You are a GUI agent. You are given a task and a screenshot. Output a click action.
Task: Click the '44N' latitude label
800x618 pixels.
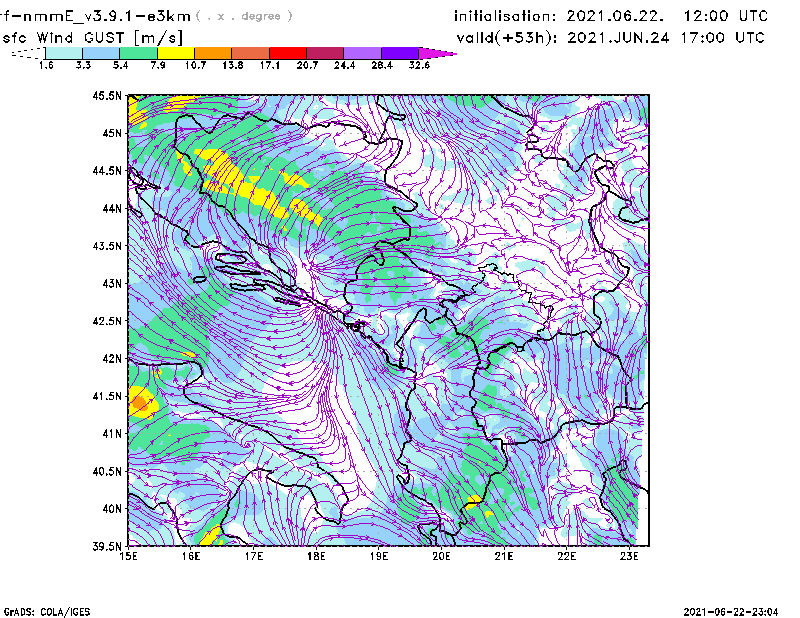point(112,208)
